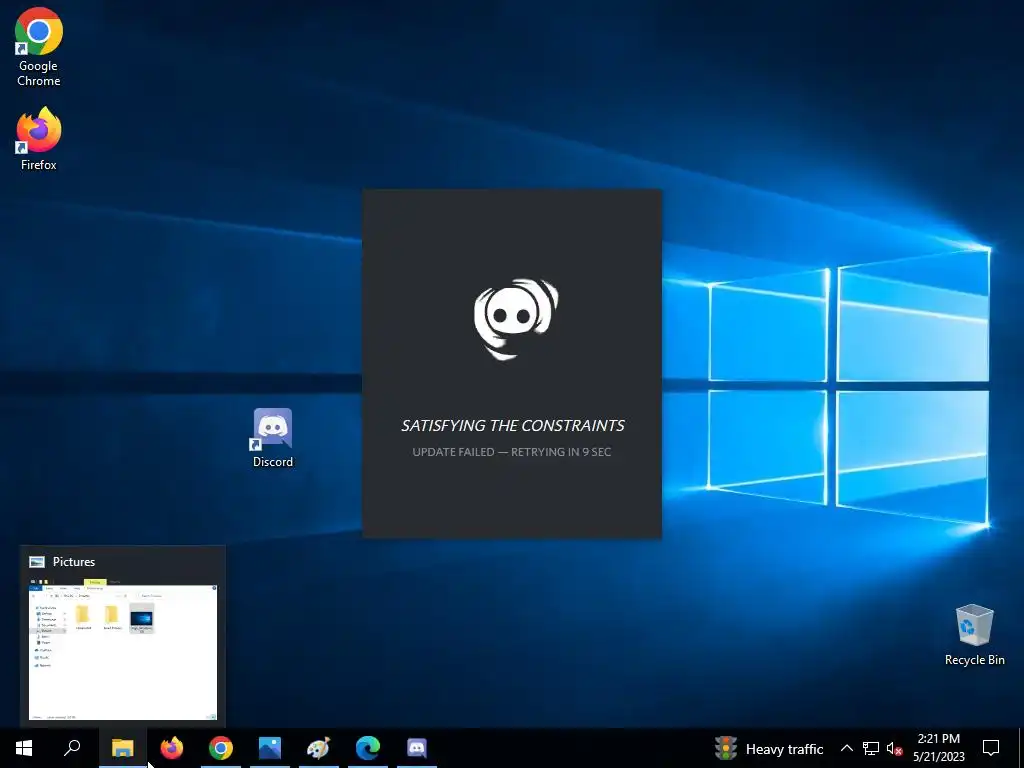Open taskbar search magnifier

pos(72,748)
